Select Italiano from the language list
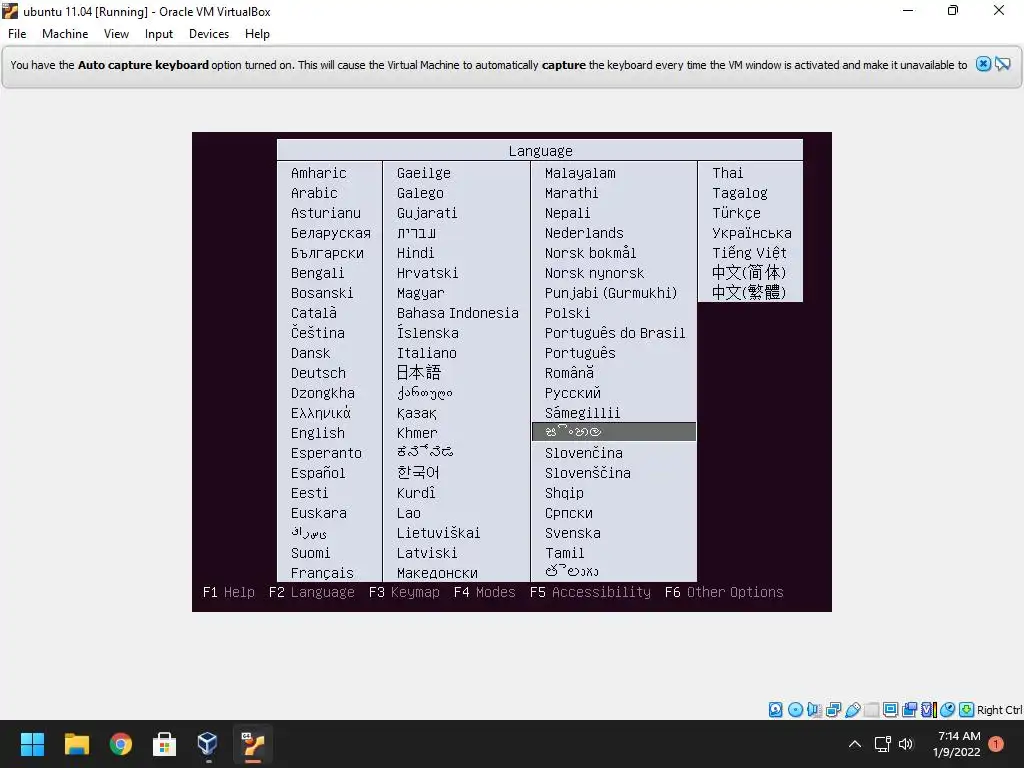The image size is (1024, 768). tap(426, 353)
